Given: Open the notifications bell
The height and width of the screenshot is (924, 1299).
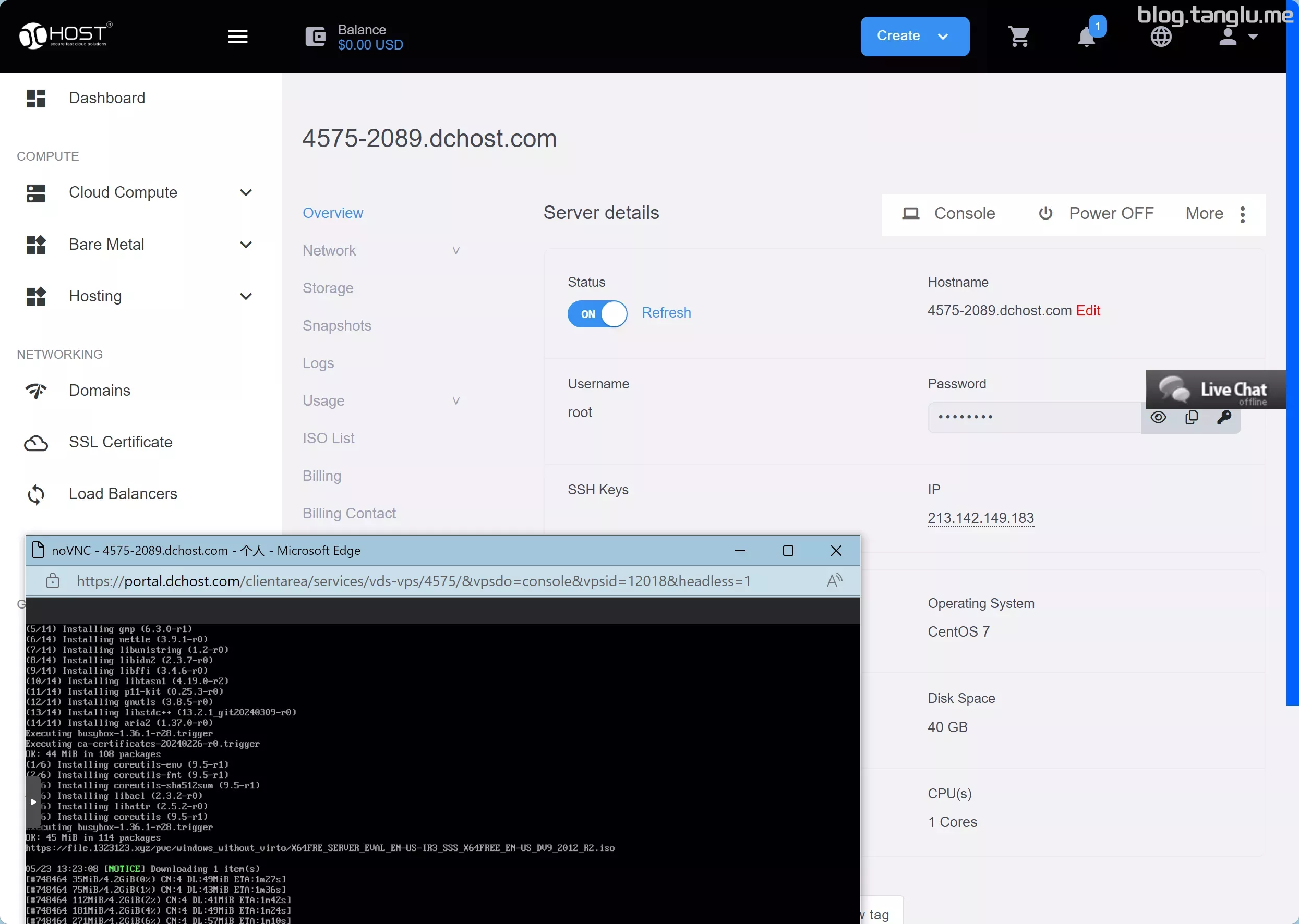Looking at the screenshot, I should 1086,37.
